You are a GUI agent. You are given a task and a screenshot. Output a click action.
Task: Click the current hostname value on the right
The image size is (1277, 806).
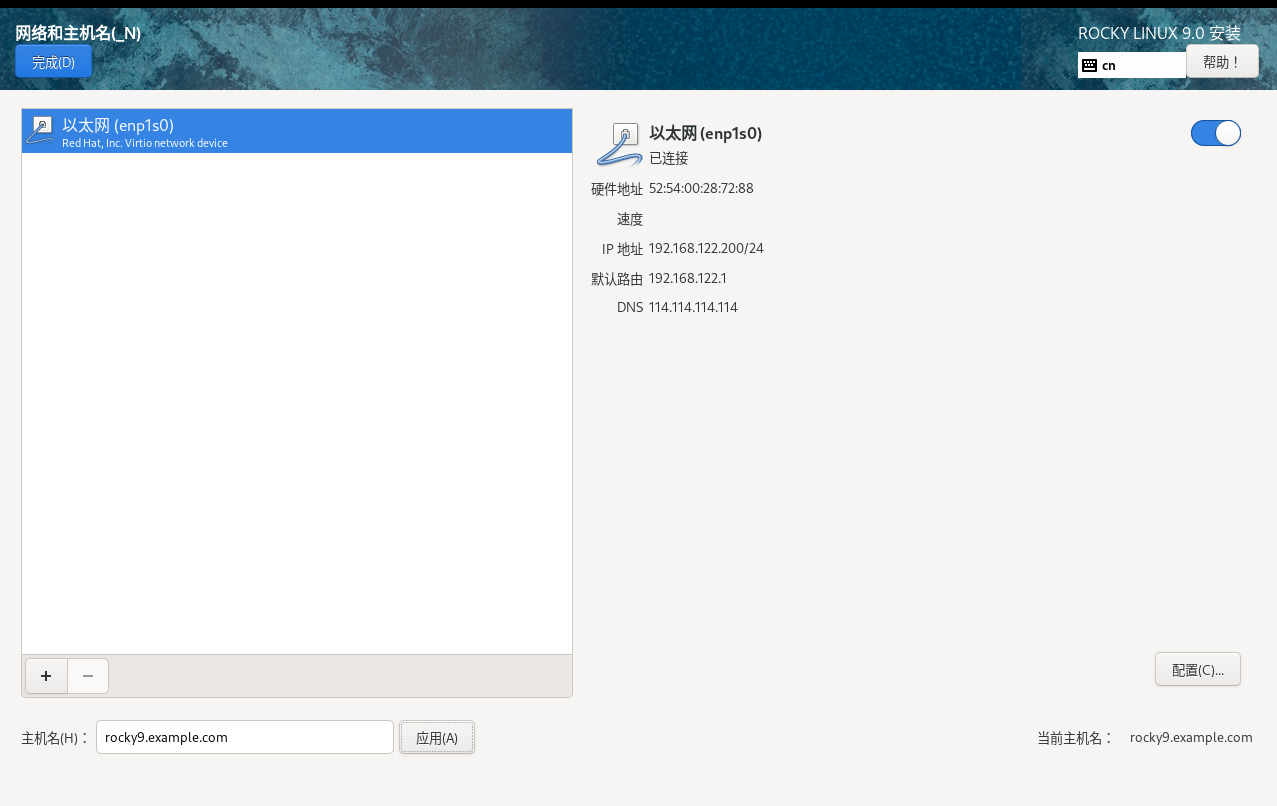coord(1191,737)
